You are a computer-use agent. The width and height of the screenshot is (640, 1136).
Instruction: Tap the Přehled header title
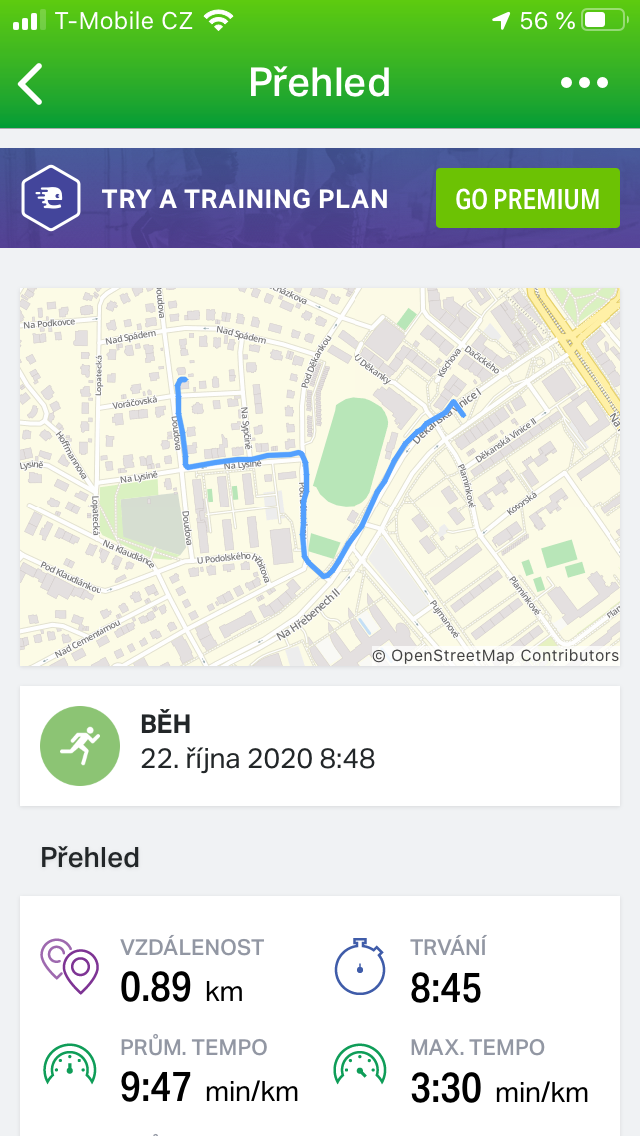point(320,83)
